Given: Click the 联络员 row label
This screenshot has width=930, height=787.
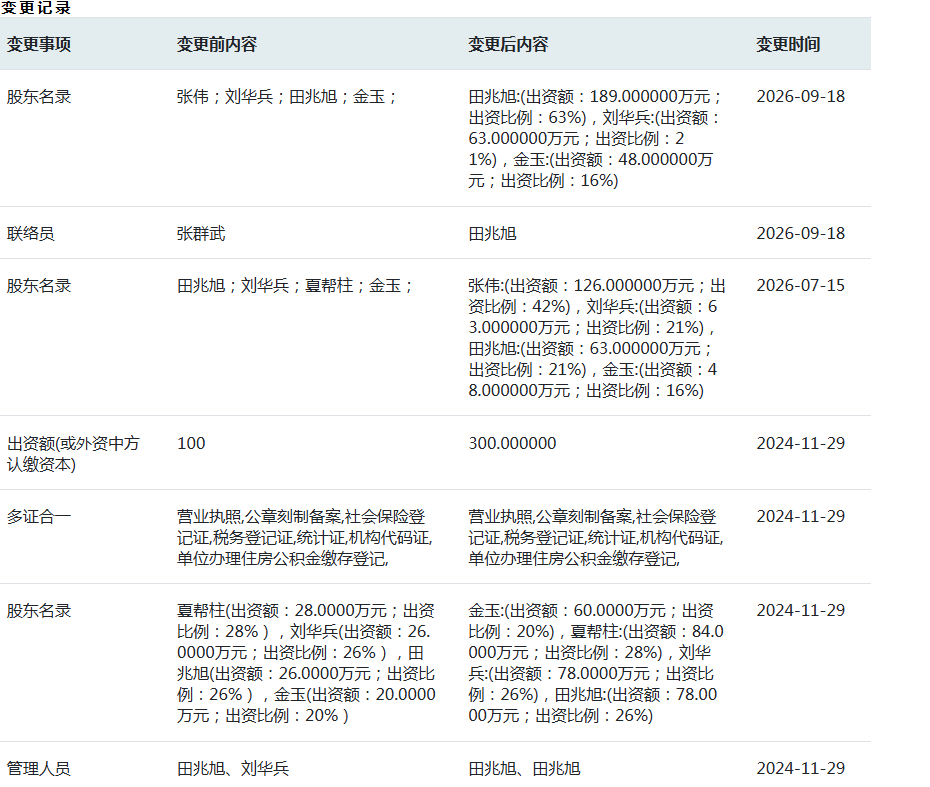Looking at the screenshot, I should 30,234.
